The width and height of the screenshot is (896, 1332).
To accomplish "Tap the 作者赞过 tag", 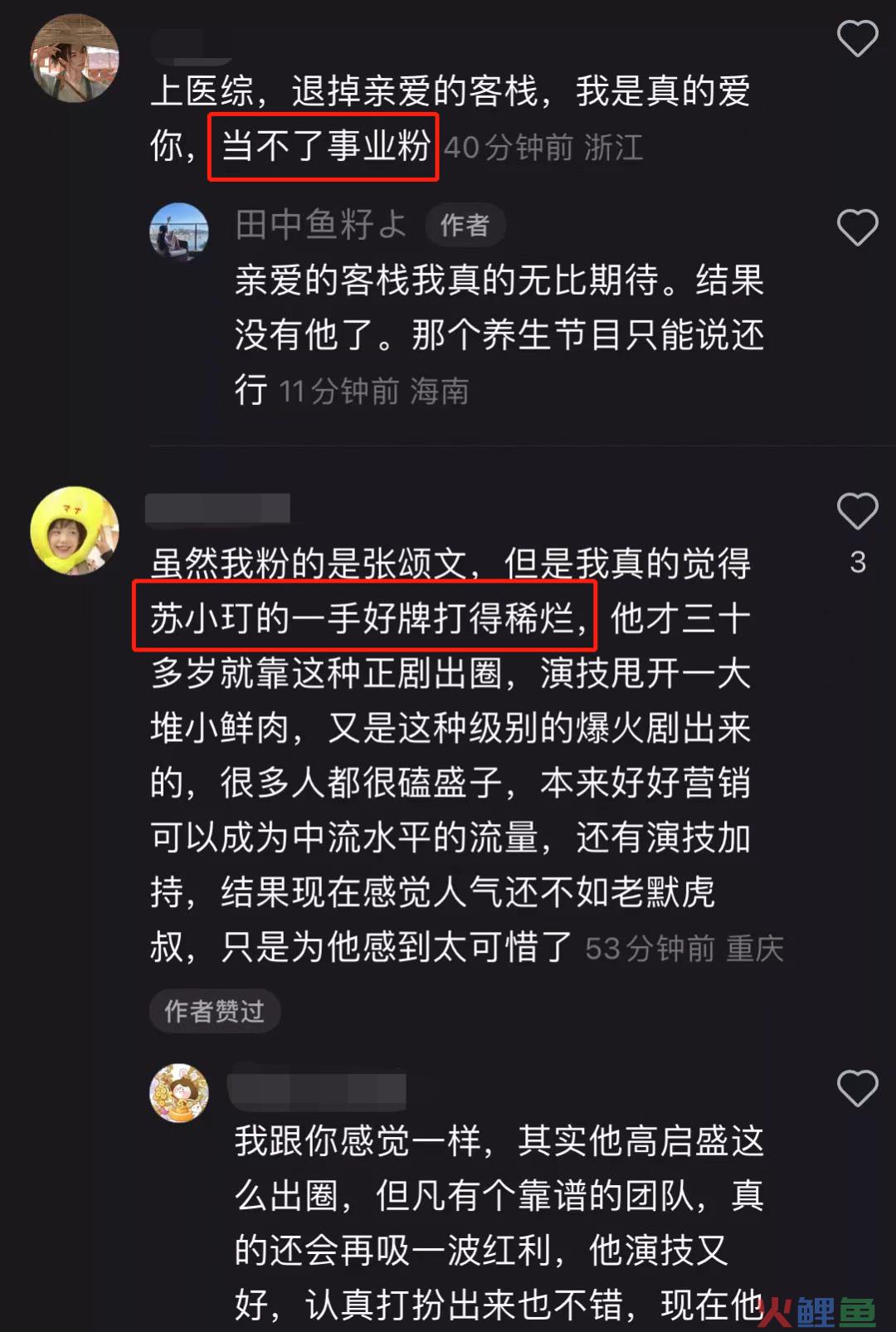I will point(215,1011).
